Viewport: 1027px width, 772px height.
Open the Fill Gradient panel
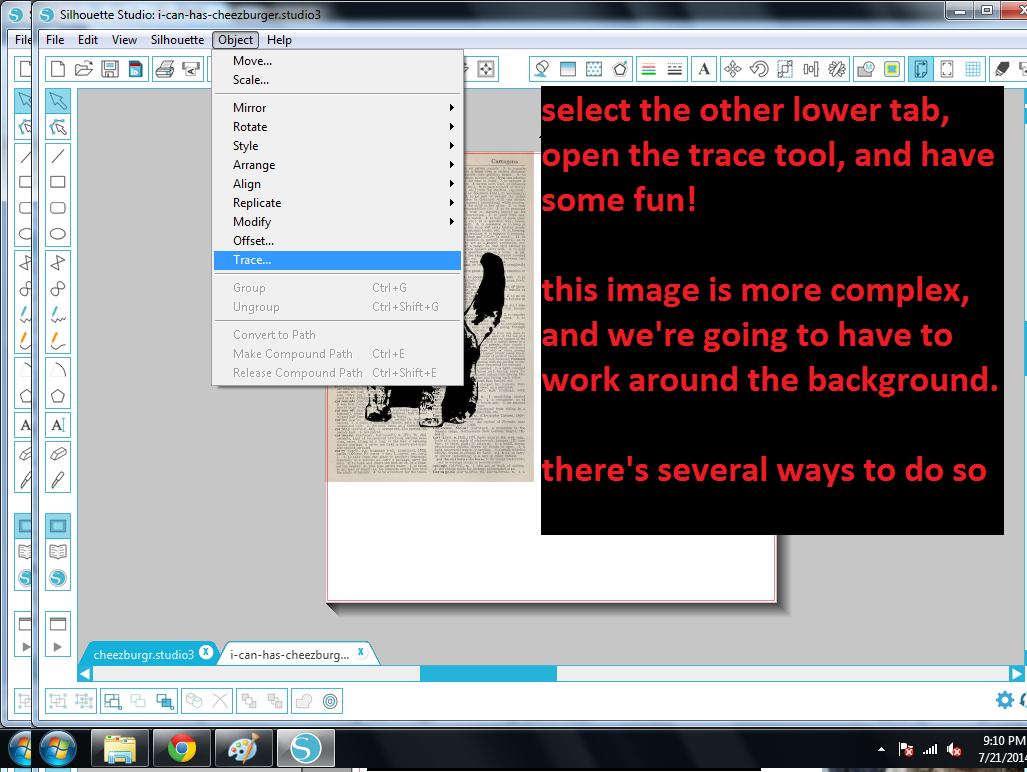pyautogui.click(x=568, y=69)
